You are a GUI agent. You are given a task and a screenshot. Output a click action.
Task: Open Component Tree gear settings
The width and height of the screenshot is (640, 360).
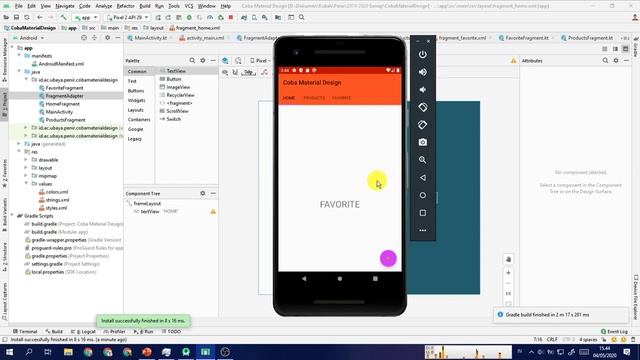[202, 193]
